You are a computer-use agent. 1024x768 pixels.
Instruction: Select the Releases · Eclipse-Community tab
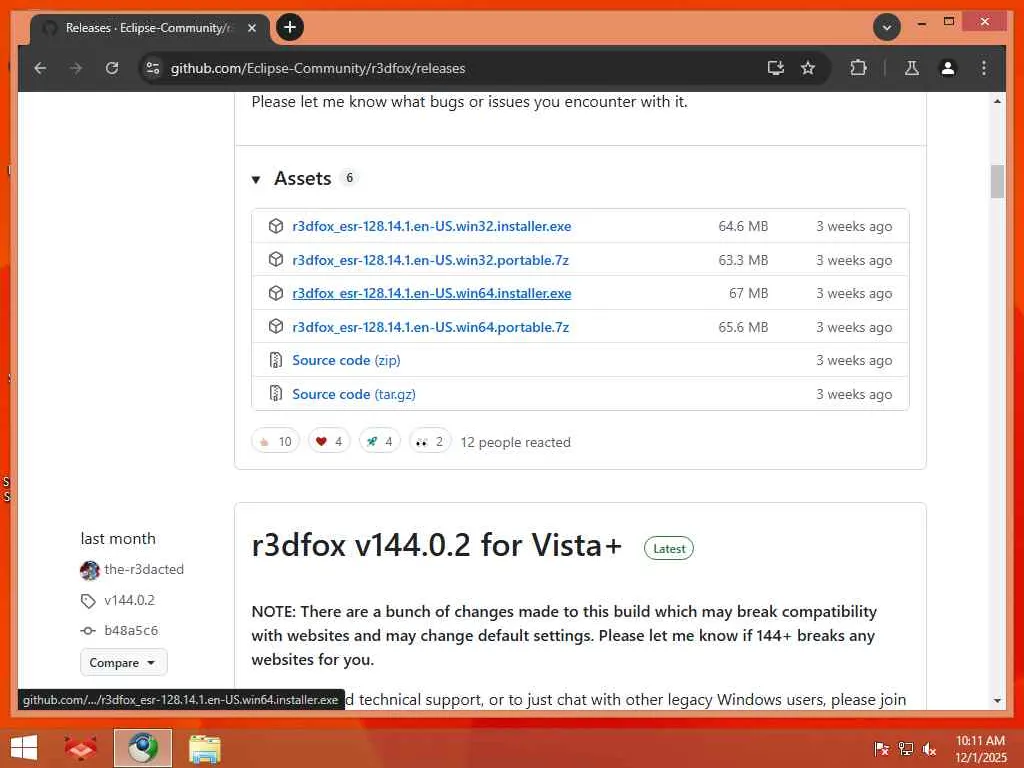coord(149,28)
